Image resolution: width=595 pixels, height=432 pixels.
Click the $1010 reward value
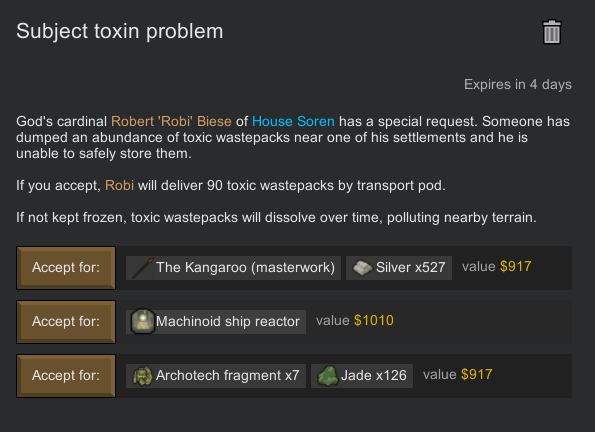[x=374, y=321]
